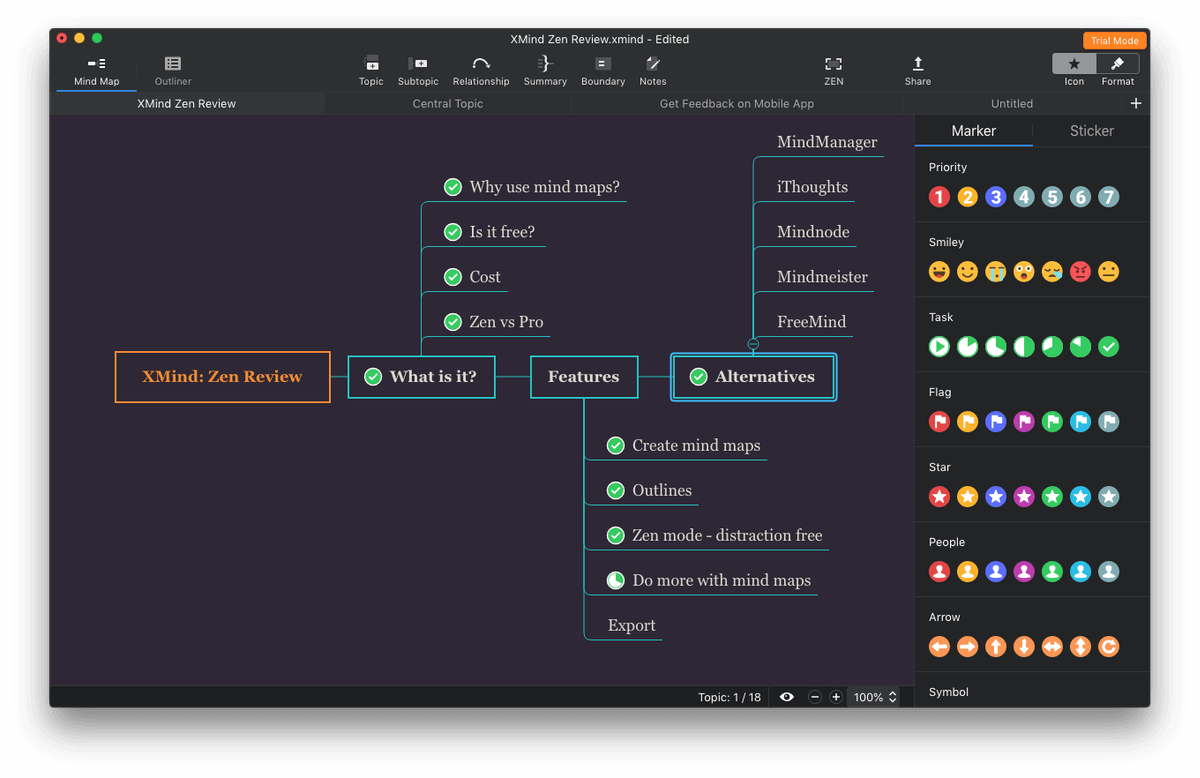Select the FreeMind subtopic

click(x=811, y=322)
